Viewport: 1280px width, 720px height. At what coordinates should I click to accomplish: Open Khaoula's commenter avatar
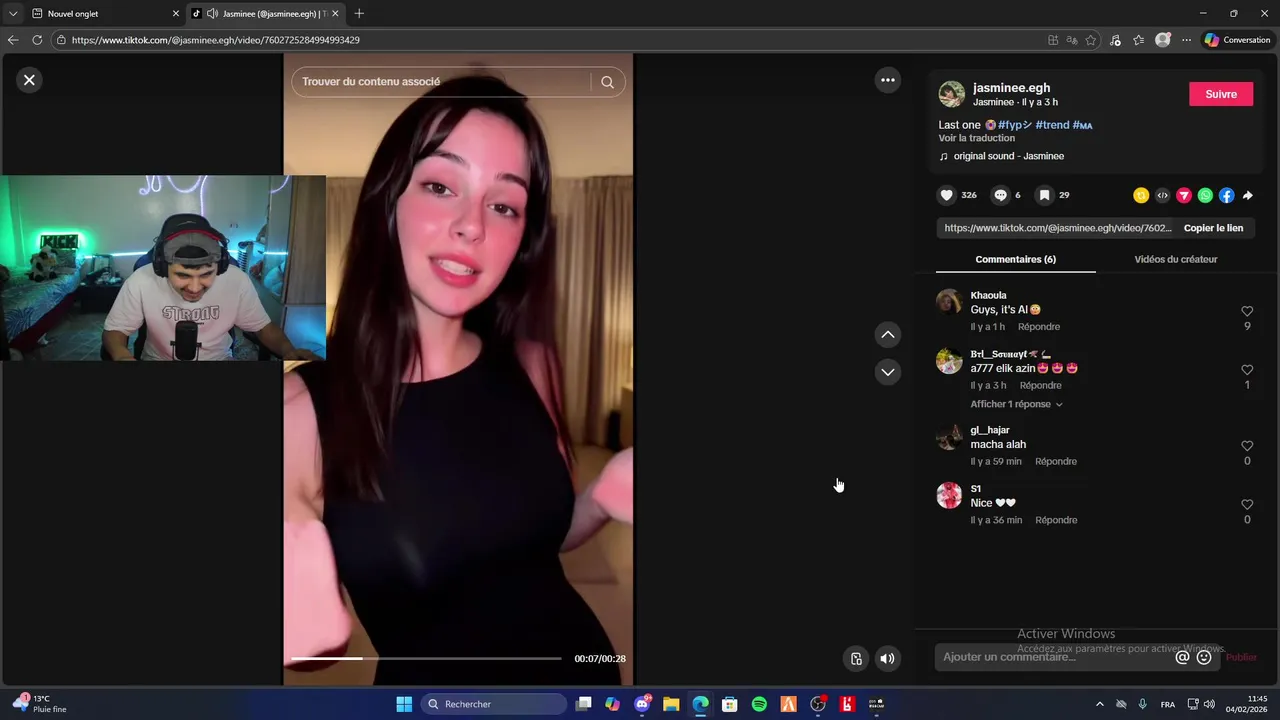point(949,302)
